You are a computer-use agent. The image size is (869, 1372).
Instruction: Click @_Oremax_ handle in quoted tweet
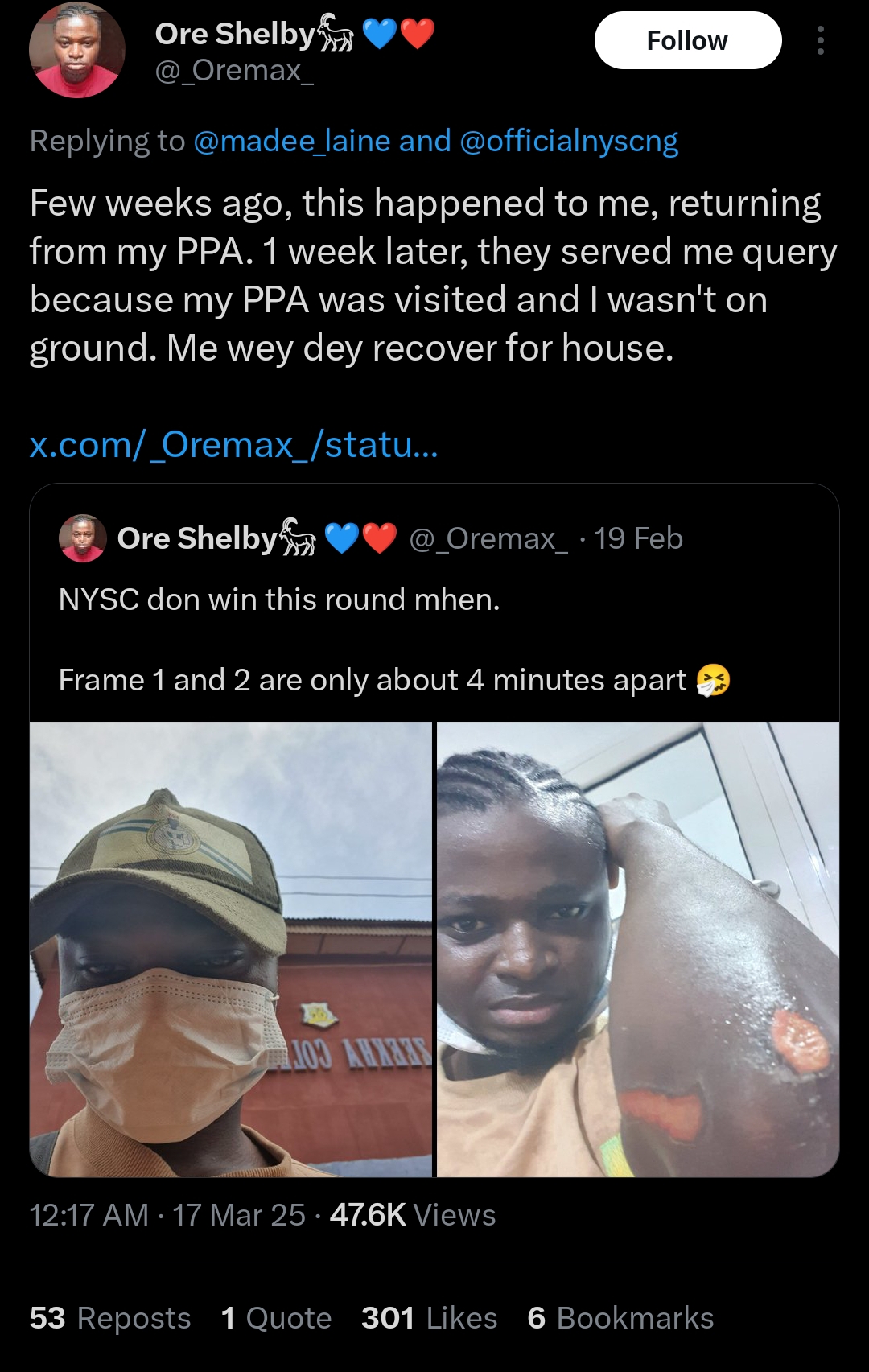click(x=488, y=538)
